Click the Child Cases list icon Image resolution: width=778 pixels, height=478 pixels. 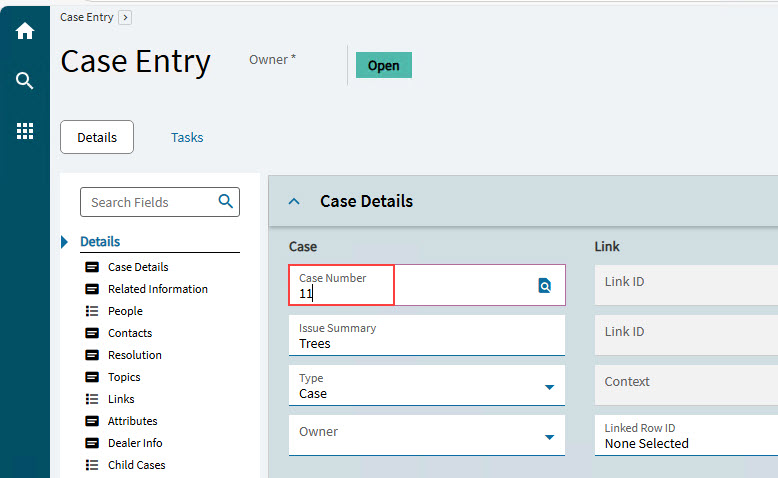click(x=92, y=465)
